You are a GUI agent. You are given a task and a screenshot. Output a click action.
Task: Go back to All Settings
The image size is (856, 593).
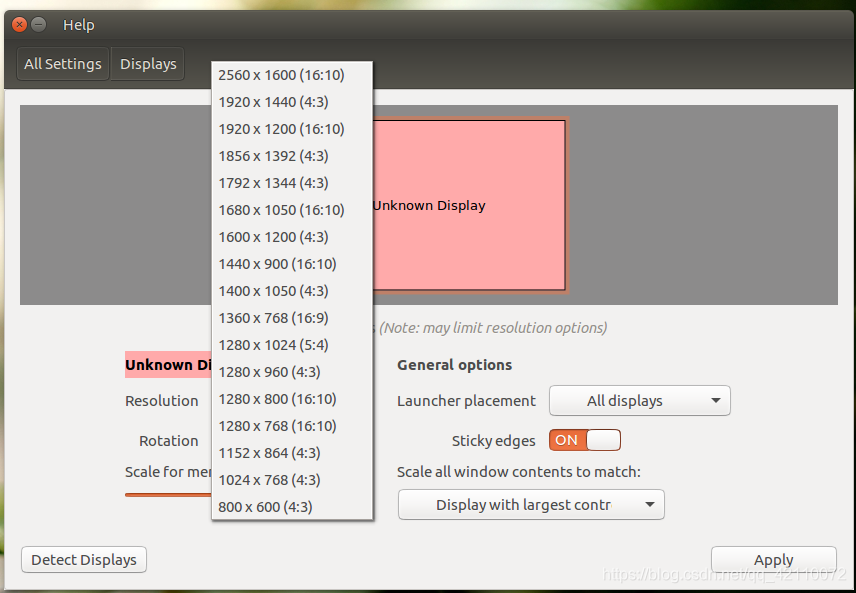pos(62,63)
